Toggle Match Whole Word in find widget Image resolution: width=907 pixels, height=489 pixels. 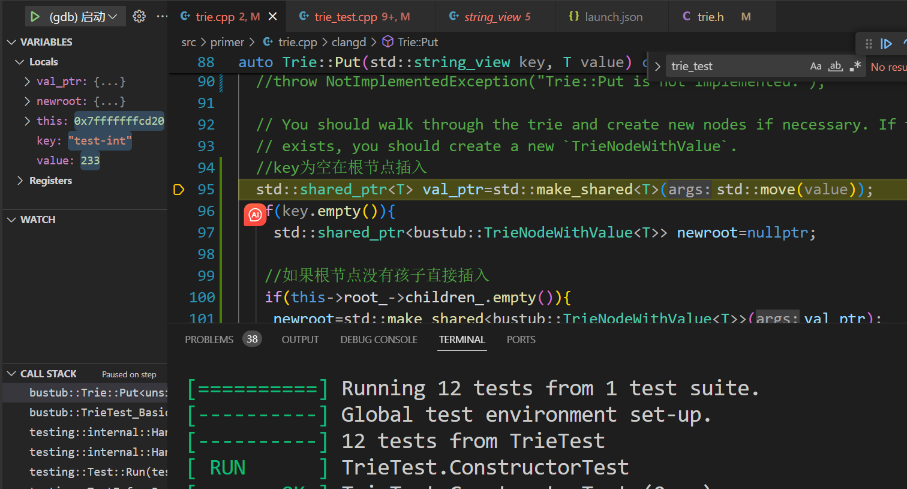point(835,67)
